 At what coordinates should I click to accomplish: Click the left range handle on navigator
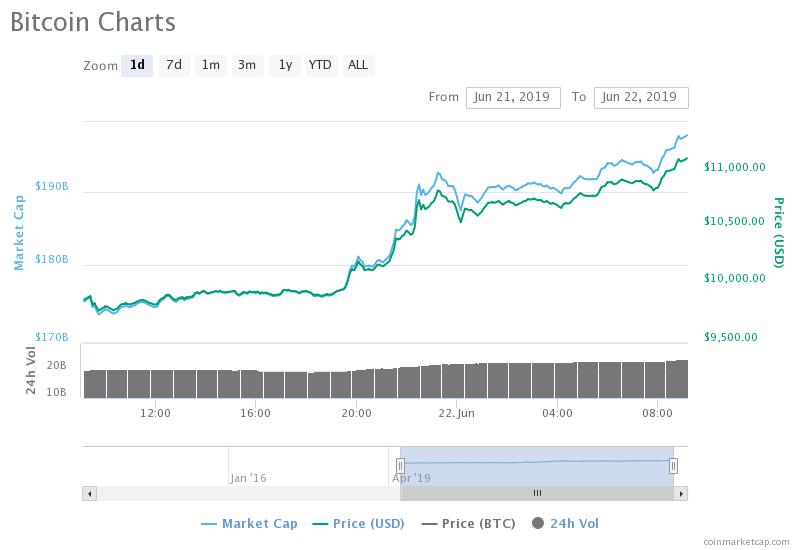coord(400,465)
